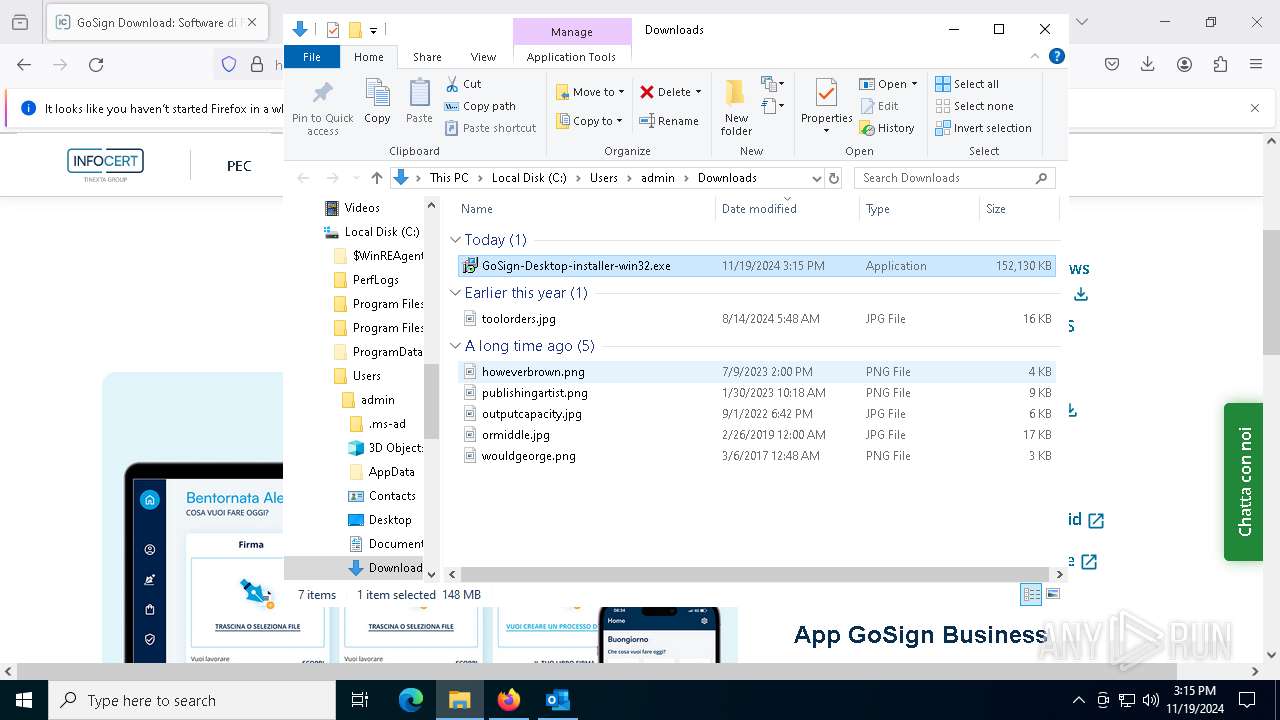Collapse Earlier this year group
This screenshot has height=720, width=1280.
[x=456, y=293]
